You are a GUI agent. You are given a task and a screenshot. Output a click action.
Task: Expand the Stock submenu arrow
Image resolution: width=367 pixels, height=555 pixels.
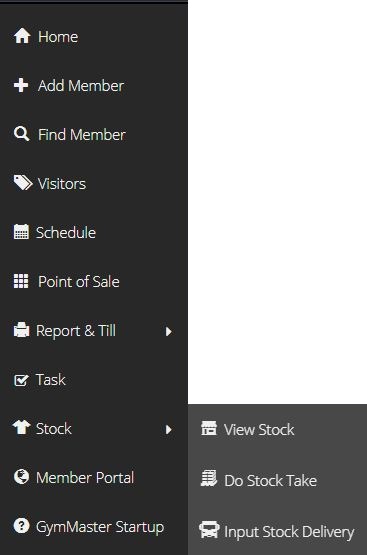[x=169, y=429]
